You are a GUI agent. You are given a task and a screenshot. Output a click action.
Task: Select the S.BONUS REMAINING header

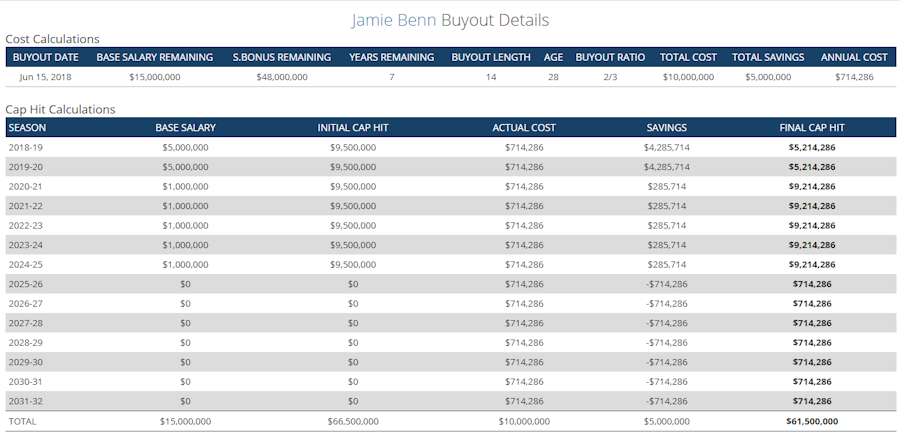[x=281, y=57]
